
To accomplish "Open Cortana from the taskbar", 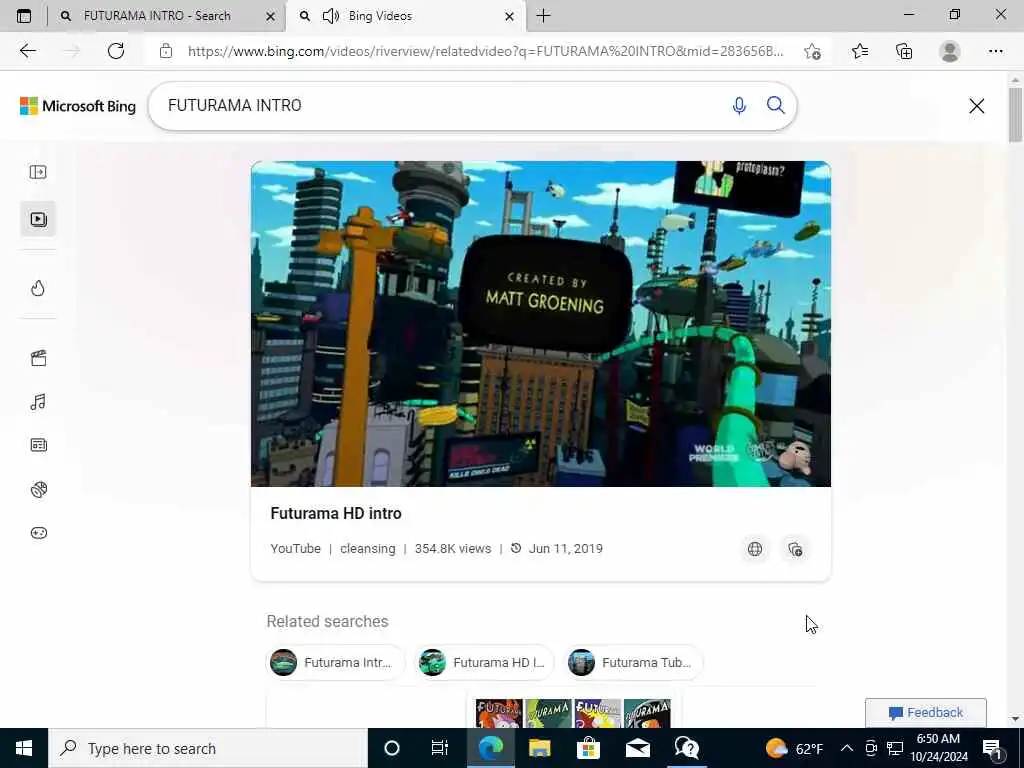I will coord(391,748).
